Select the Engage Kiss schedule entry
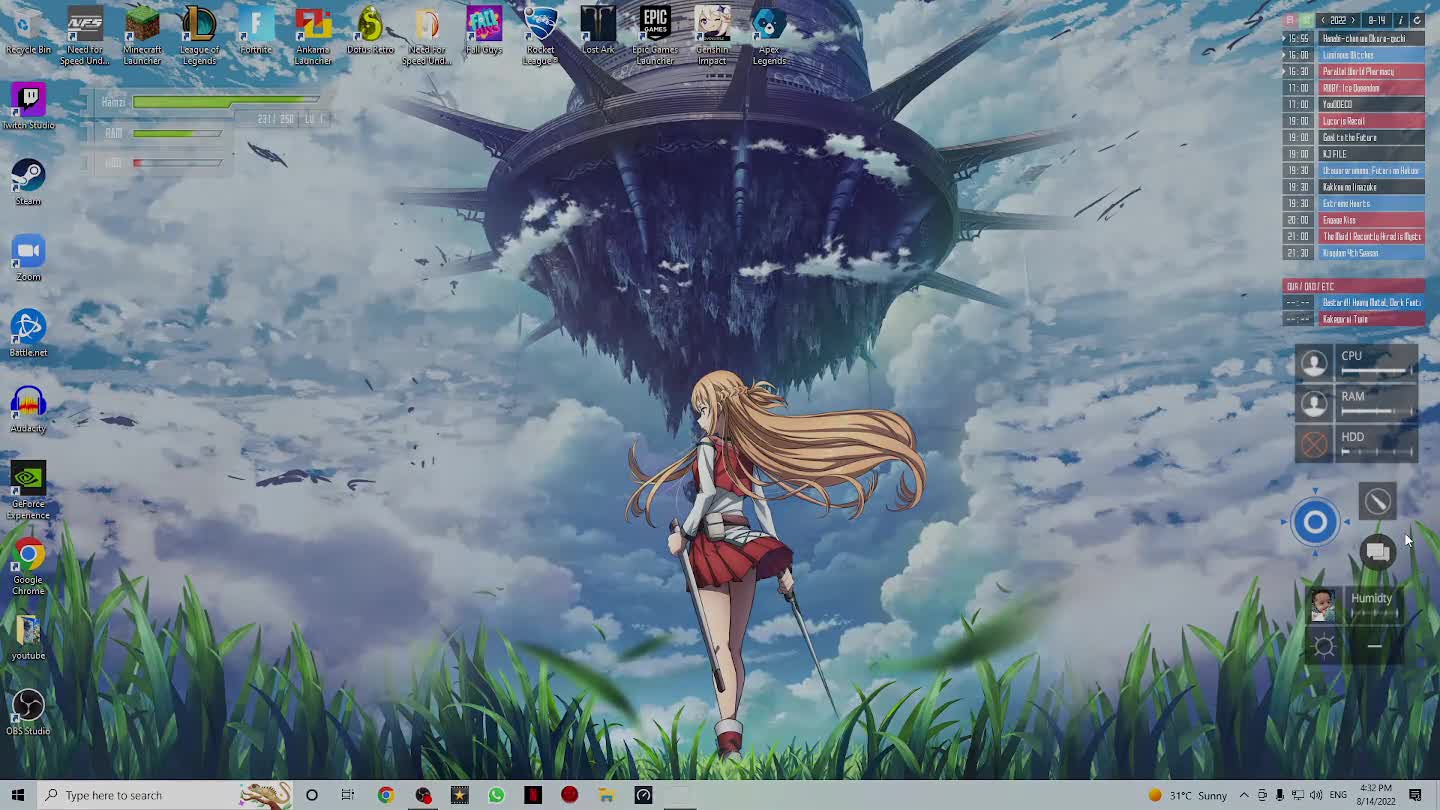1440x810 pixels. [x=1372, y=220]
